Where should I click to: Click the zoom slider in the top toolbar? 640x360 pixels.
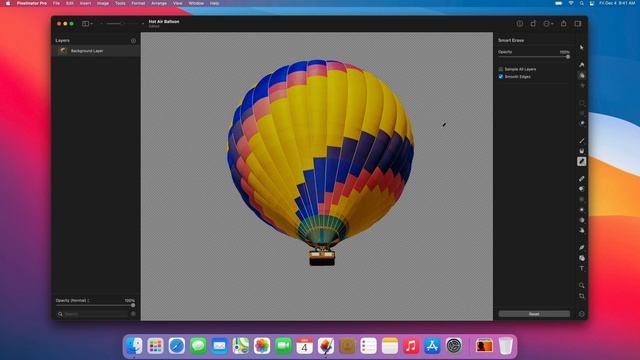coord(122,24)
